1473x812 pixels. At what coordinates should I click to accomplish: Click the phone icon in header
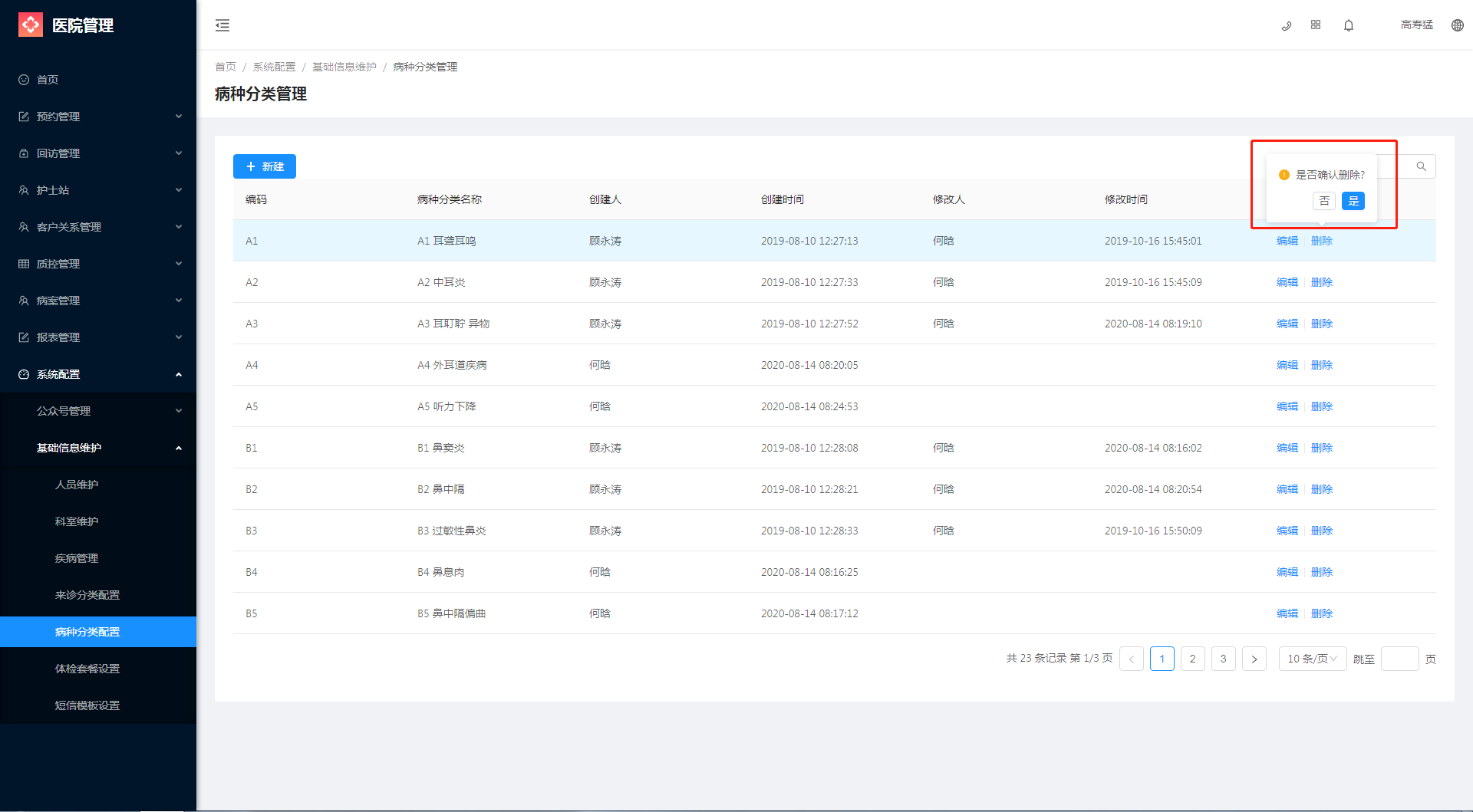pos(1287,25)
